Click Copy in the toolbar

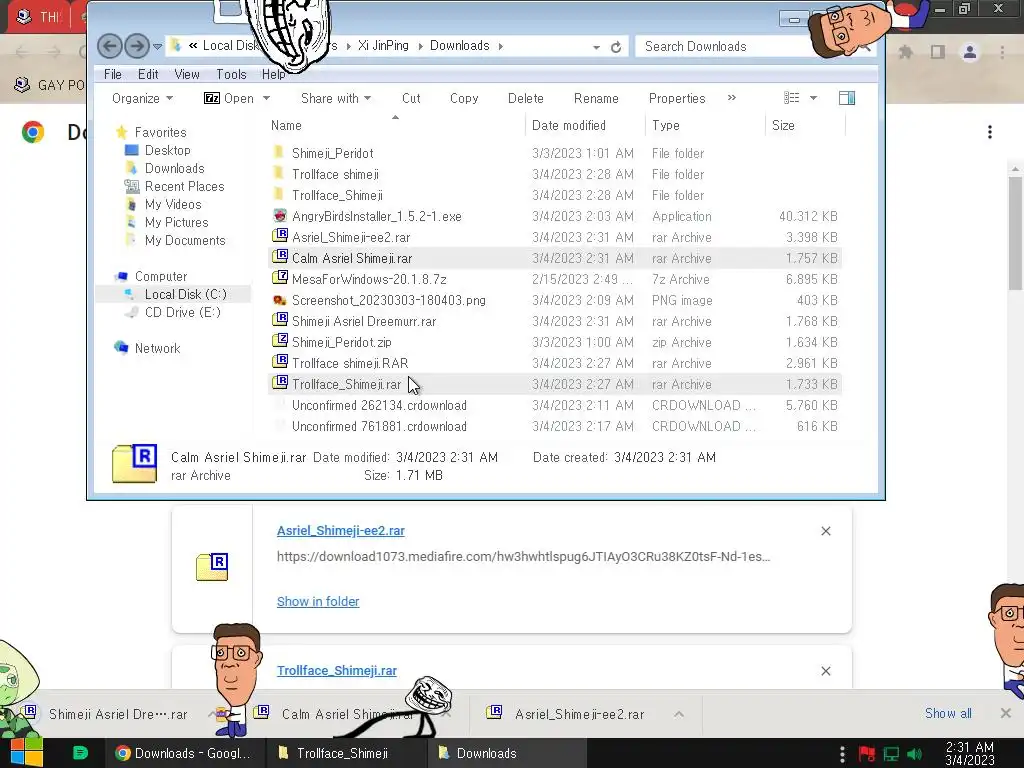tap(464, 99)
